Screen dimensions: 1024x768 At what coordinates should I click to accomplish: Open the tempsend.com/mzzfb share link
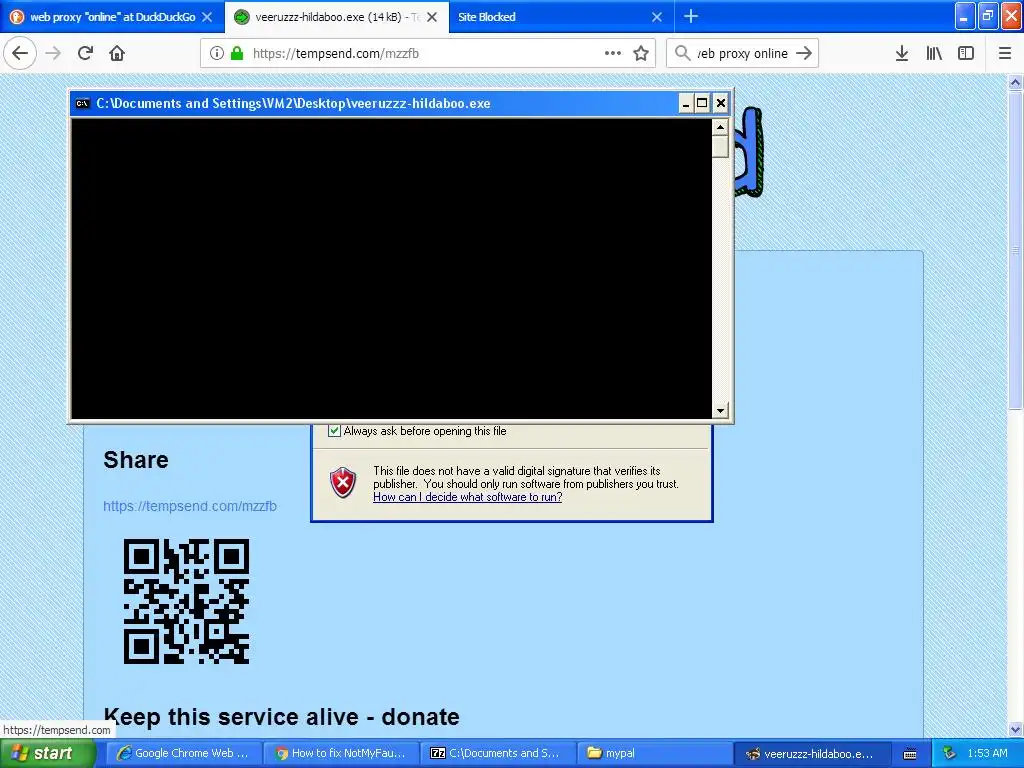pos(190,506)
